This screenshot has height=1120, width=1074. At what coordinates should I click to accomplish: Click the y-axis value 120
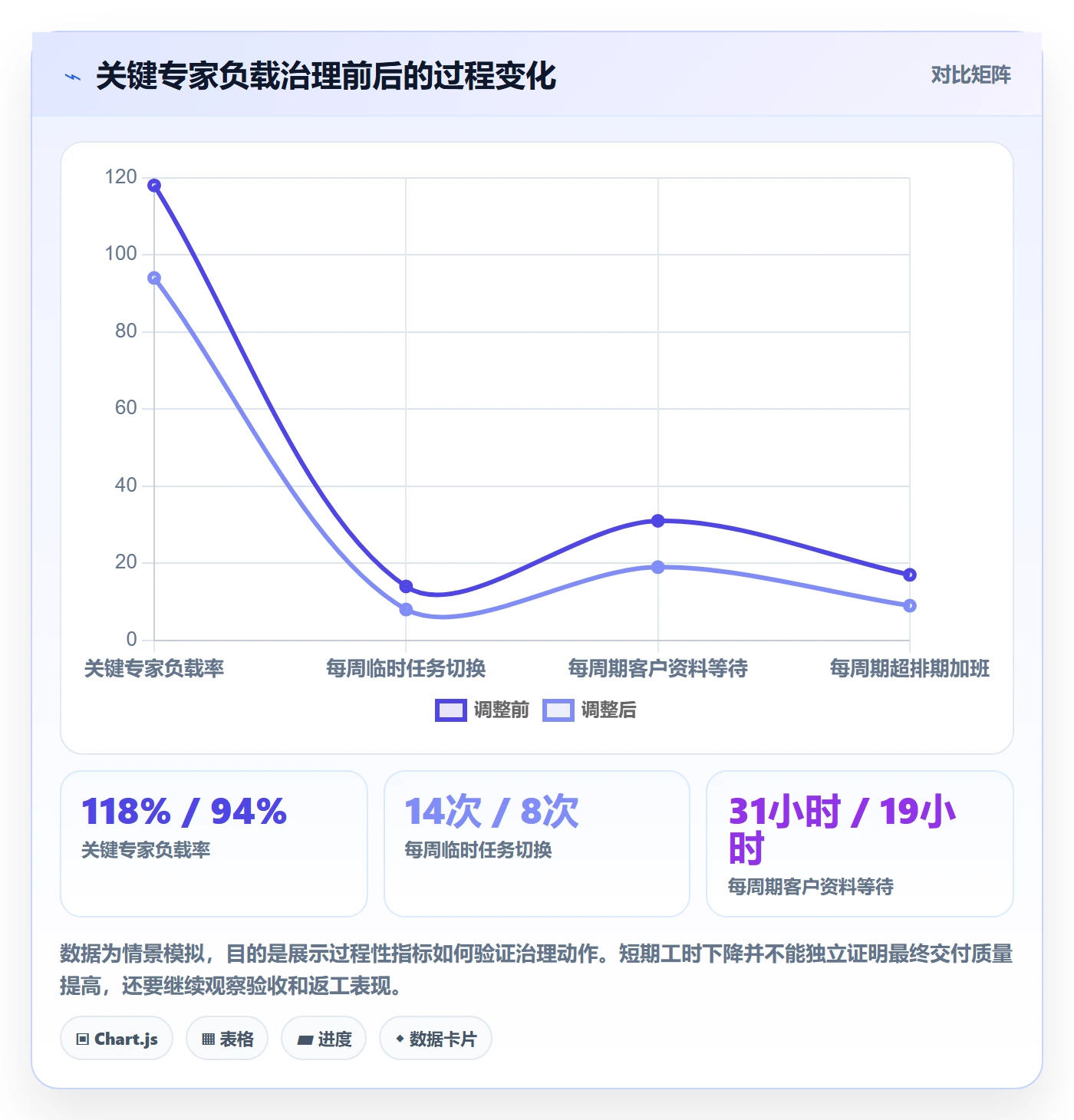click(x=120, y=177)
